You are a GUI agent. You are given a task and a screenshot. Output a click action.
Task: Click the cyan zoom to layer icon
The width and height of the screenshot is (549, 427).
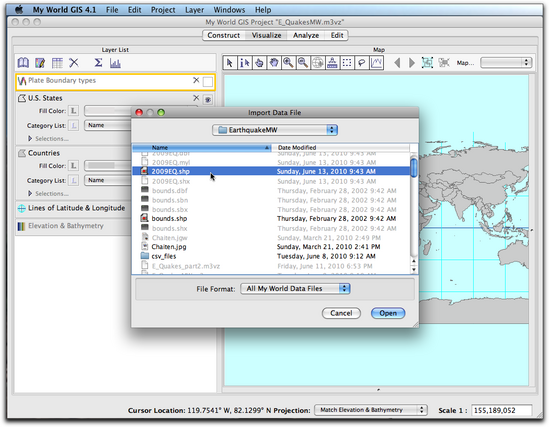click(427, 63)
